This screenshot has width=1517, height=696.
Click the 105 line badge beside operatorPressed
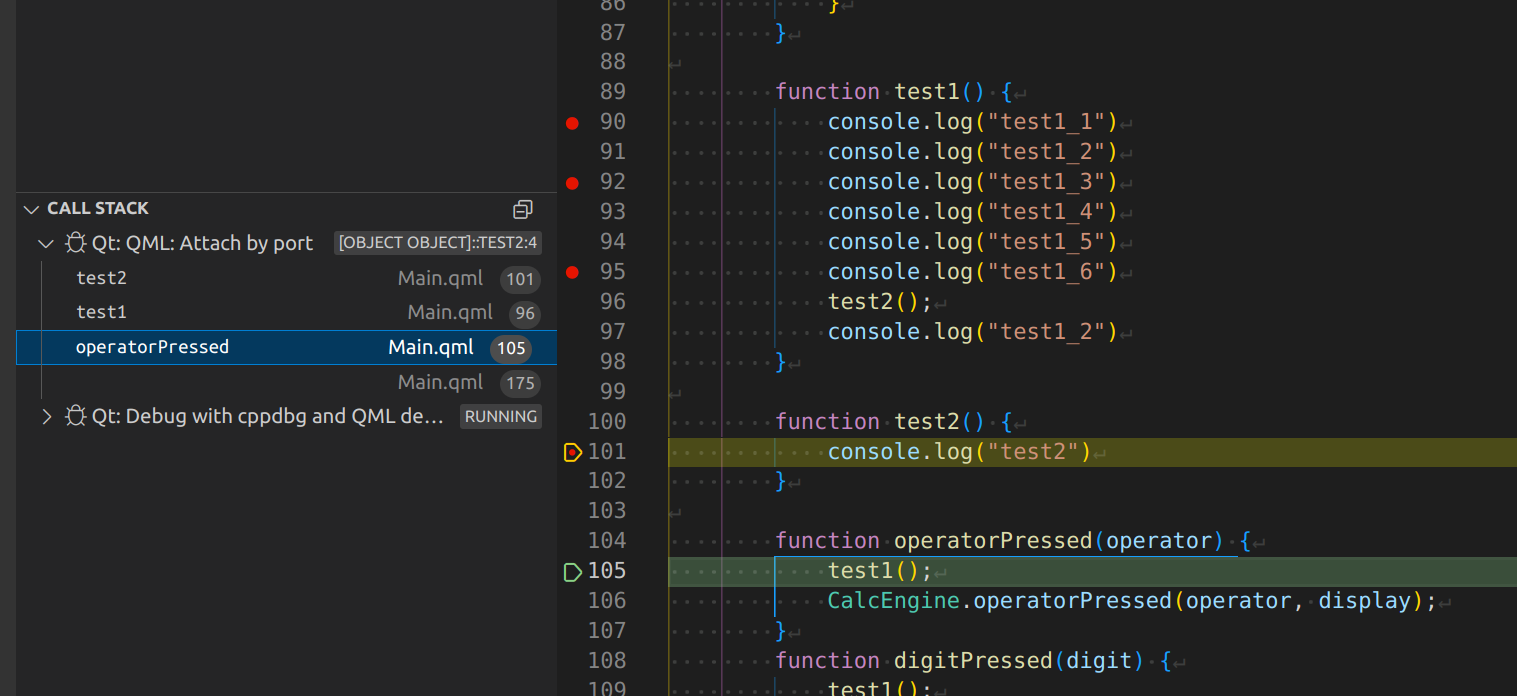(511, 348)
